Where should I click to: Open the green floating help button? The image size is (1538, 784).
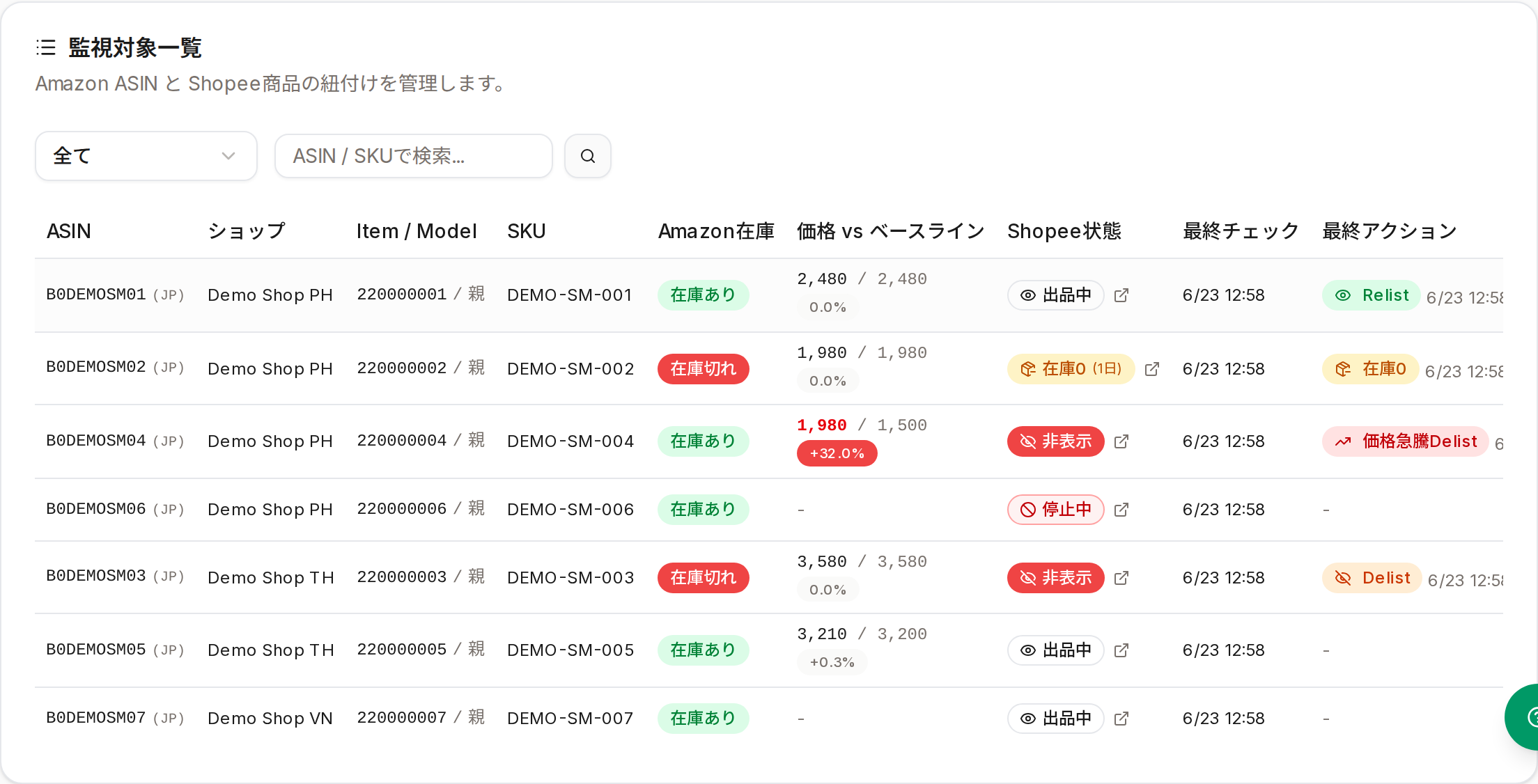click(1523, 717)
